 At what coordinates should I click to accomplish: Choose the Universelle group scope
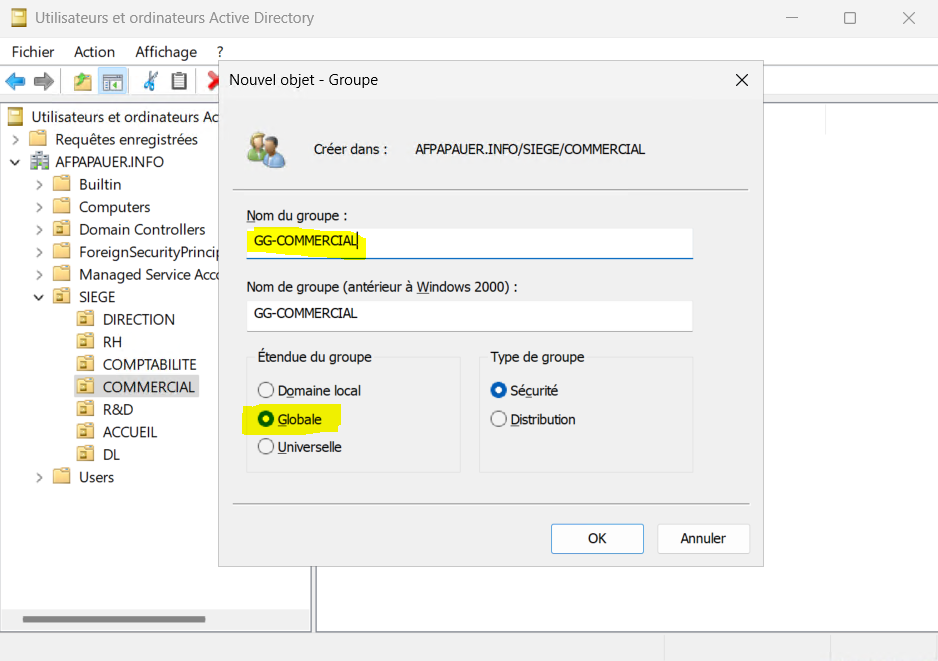266,447
